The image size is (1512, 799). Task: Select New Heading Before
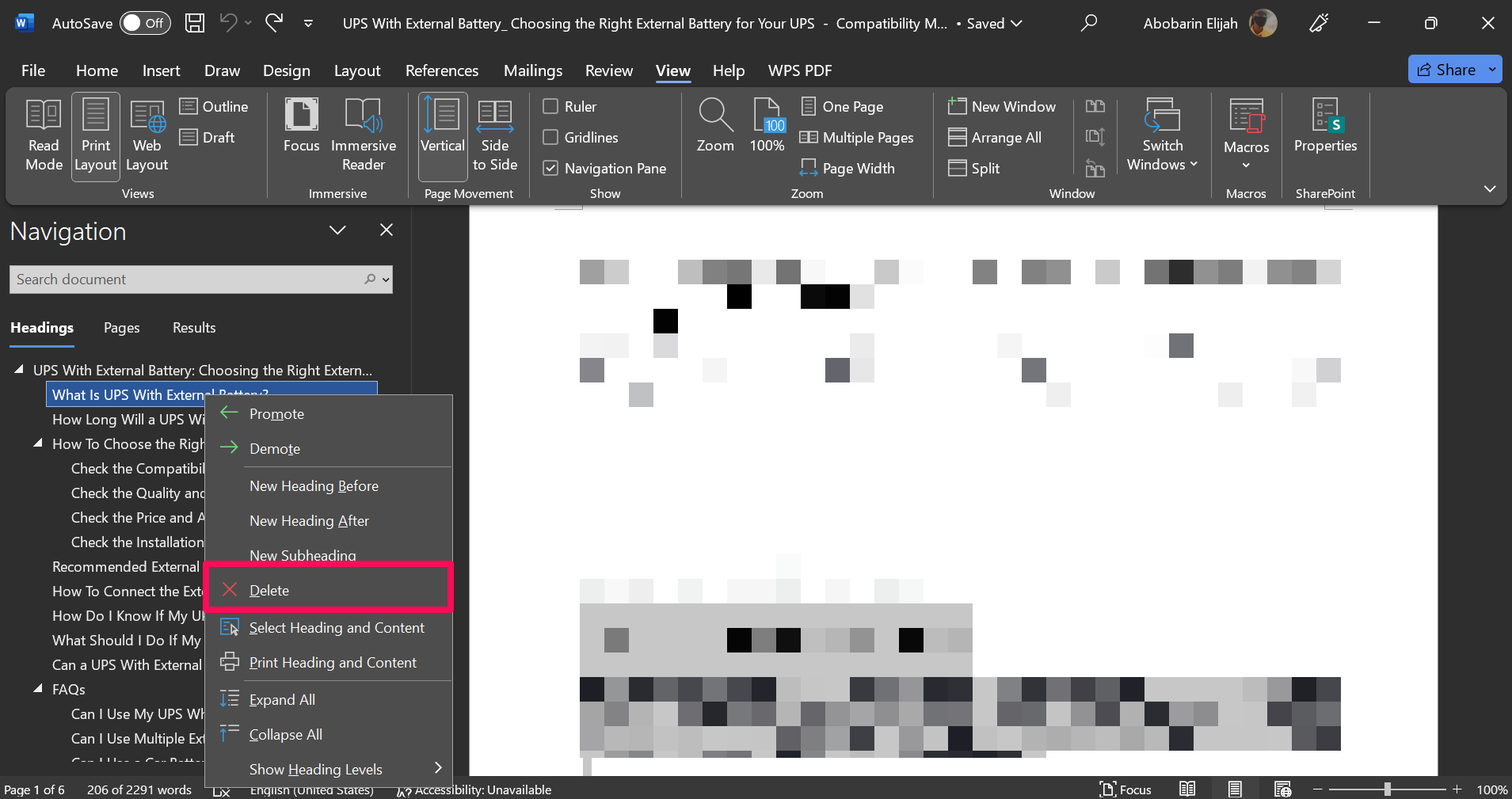click(x=329, y=485)
